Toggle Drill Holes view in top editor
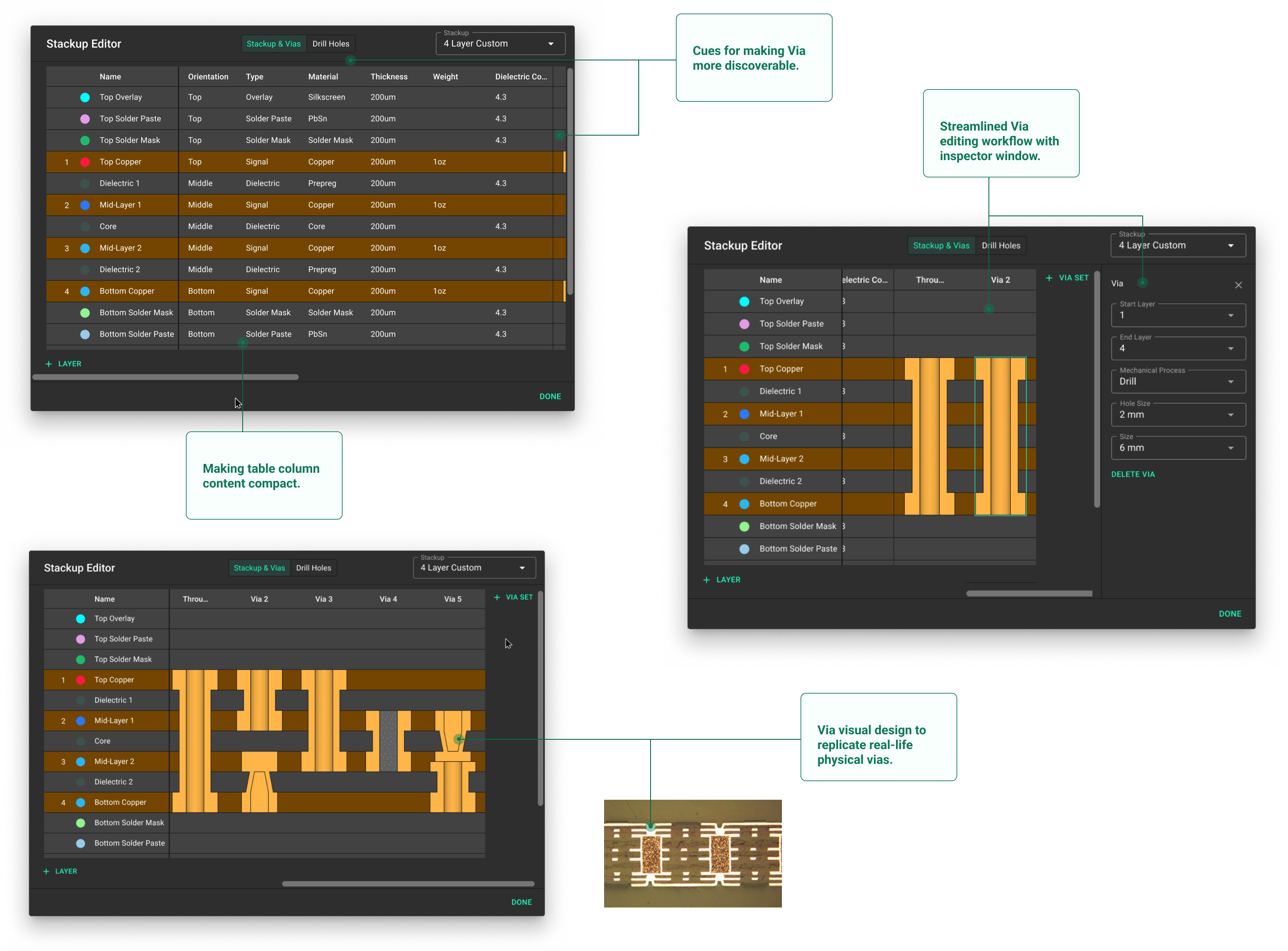1288x951 pixels. (x=331, y=44)
